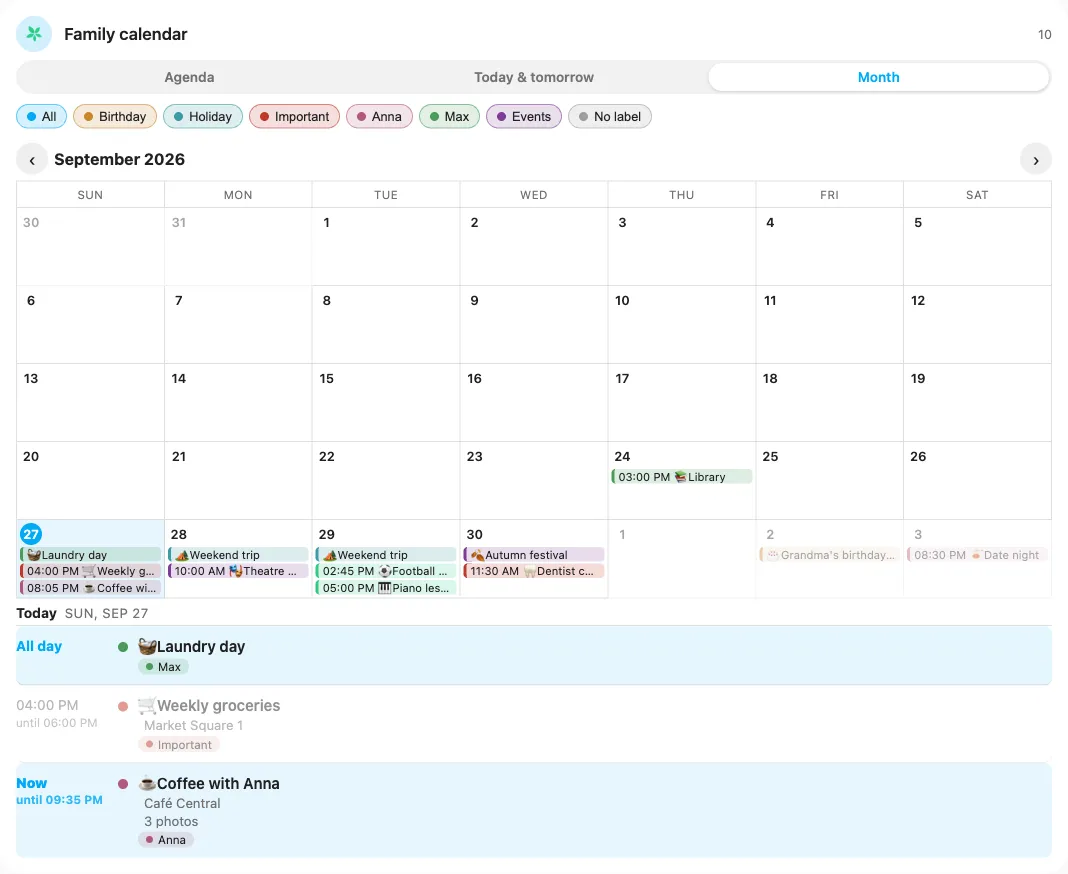
Task: Toggle the Holiday label filter
Action: (x=203, y=116)
